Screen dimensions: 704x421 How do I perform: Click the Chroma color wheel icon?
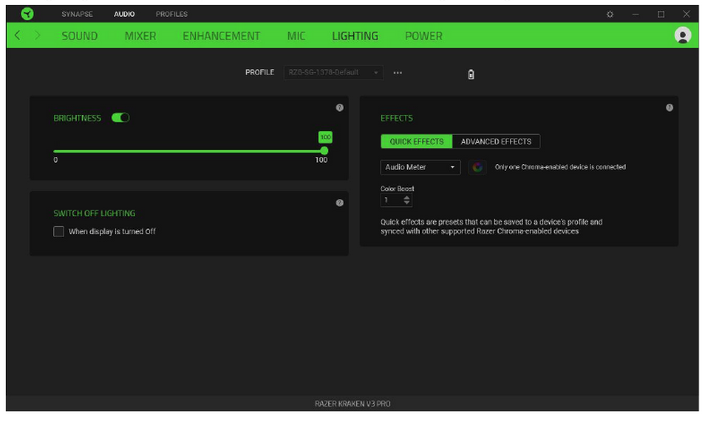pos(477,167)
